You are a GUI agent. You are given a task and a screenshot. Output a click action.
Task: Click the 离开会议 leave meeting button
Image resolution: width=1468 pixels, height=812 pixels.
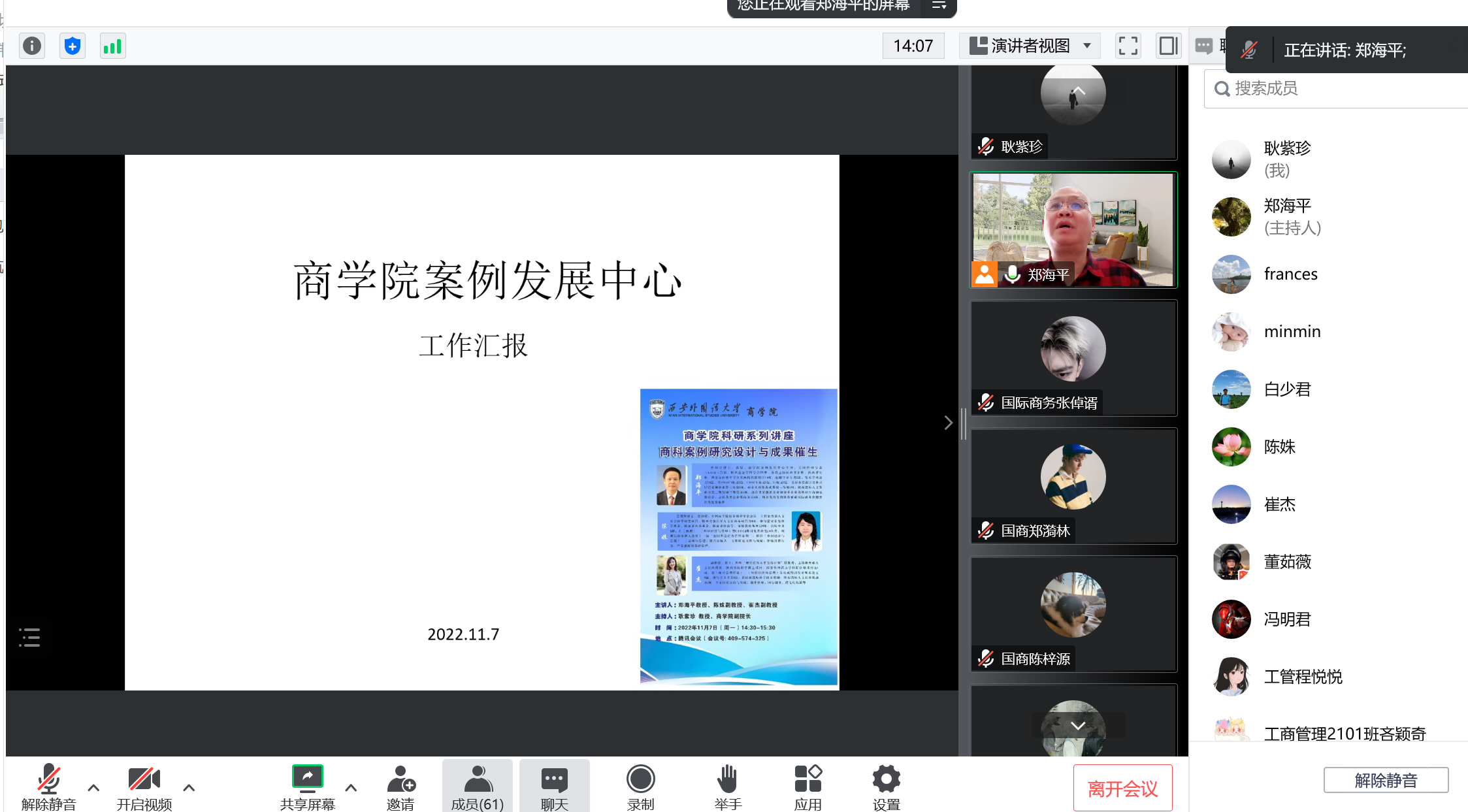(1122, 788)
